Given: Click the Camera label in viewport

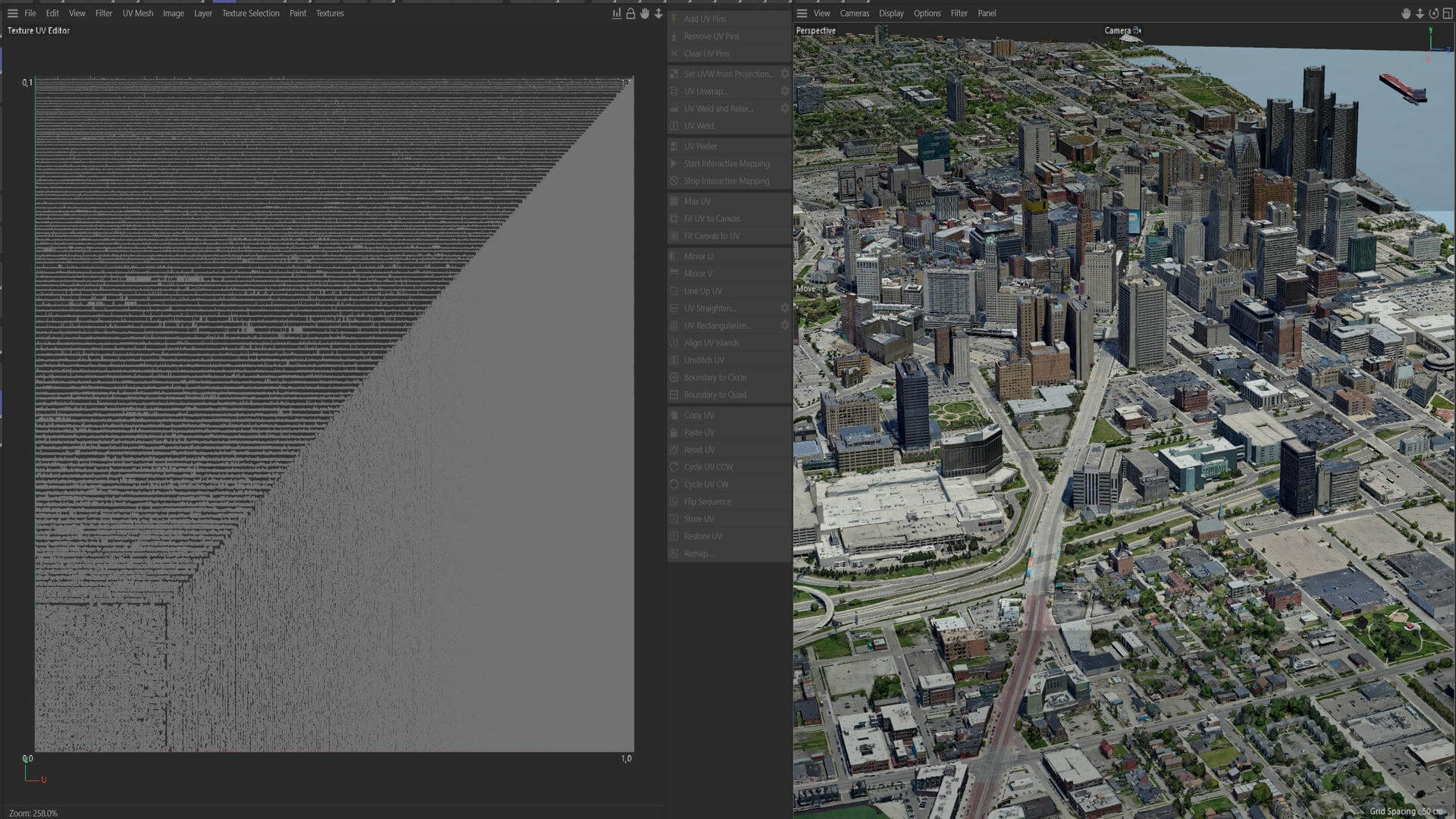Looking at the screenshot, I should click(1117, 31).
